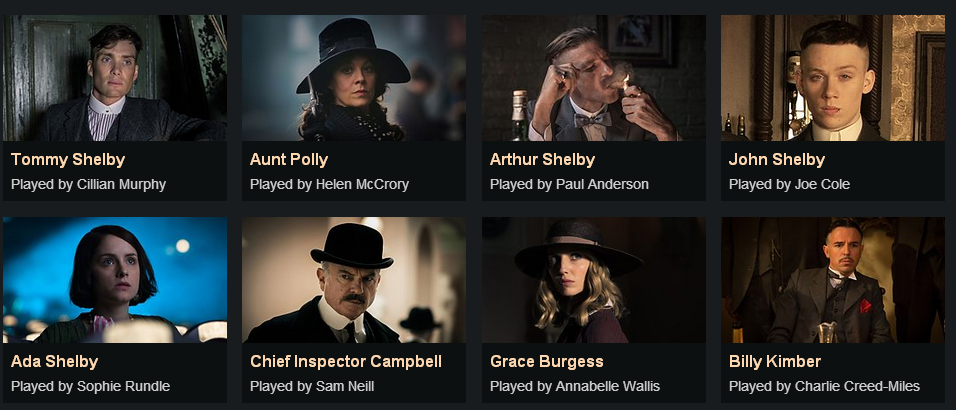Image resolution: width=956 pixels, height=410 pixels.
Task: Click the Tommy Shelby name heading
Action: (68, 160)
